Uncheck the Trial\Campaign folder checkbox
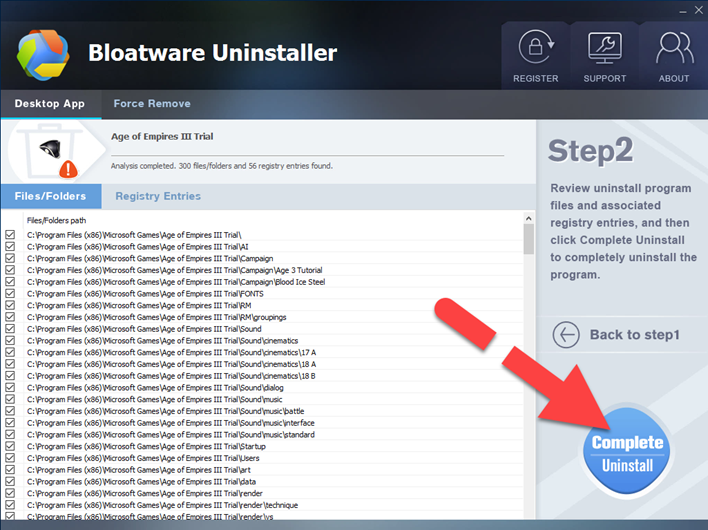Viewport: 708px width, 530px height. click(x=10, y=258)
